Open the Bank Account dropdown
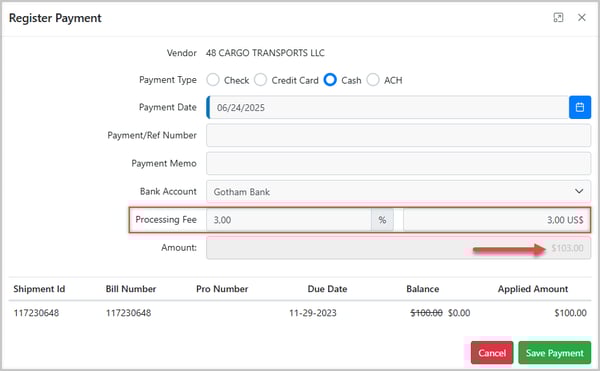Viewport: 600px width, 371px height. [x=579, y=191]
